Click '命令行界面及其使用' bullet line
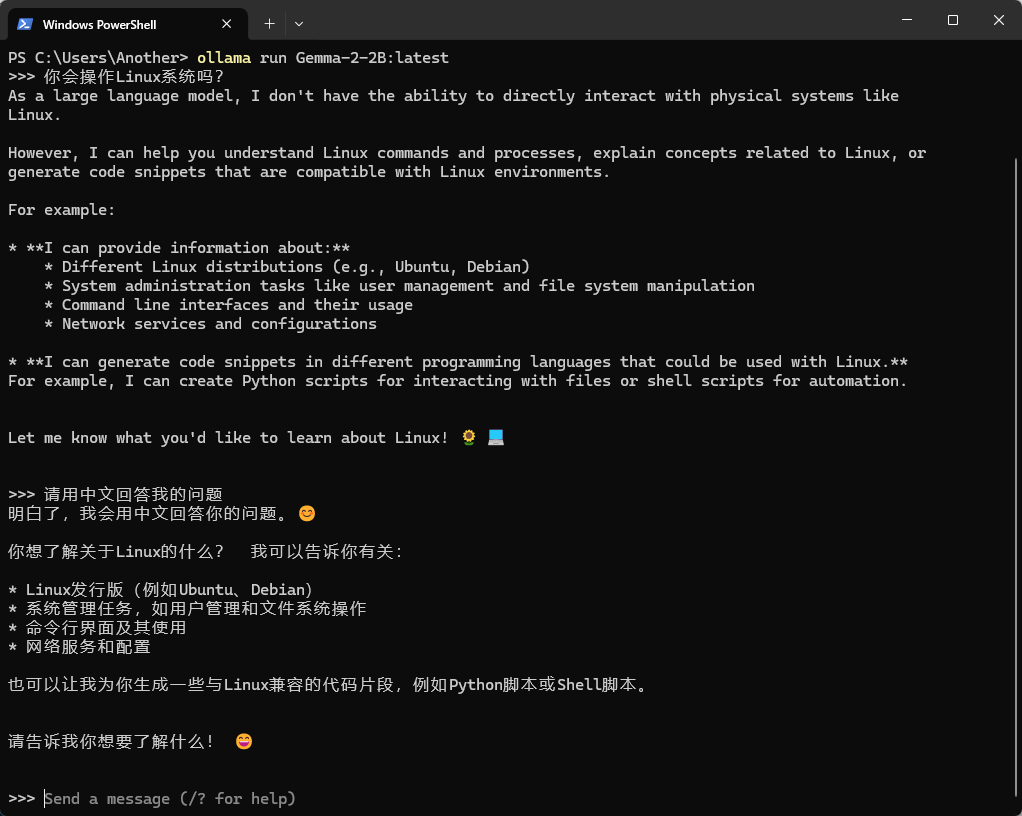The height and width of the screenshot is (816, 1022). tap(98, 628)
